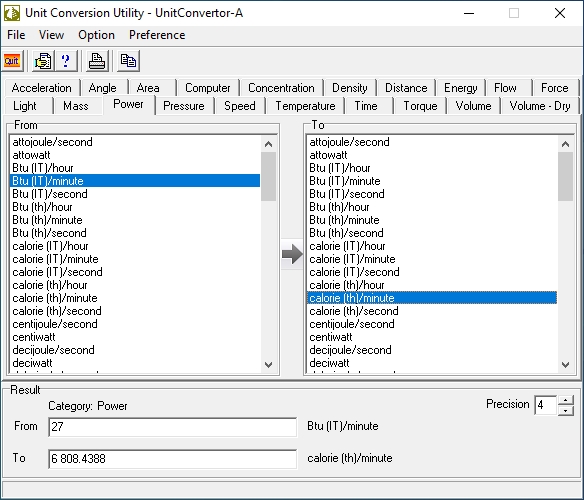Increase Precision with the up stepper arrow
Viewport: 584px width, 500px height.
566,401
